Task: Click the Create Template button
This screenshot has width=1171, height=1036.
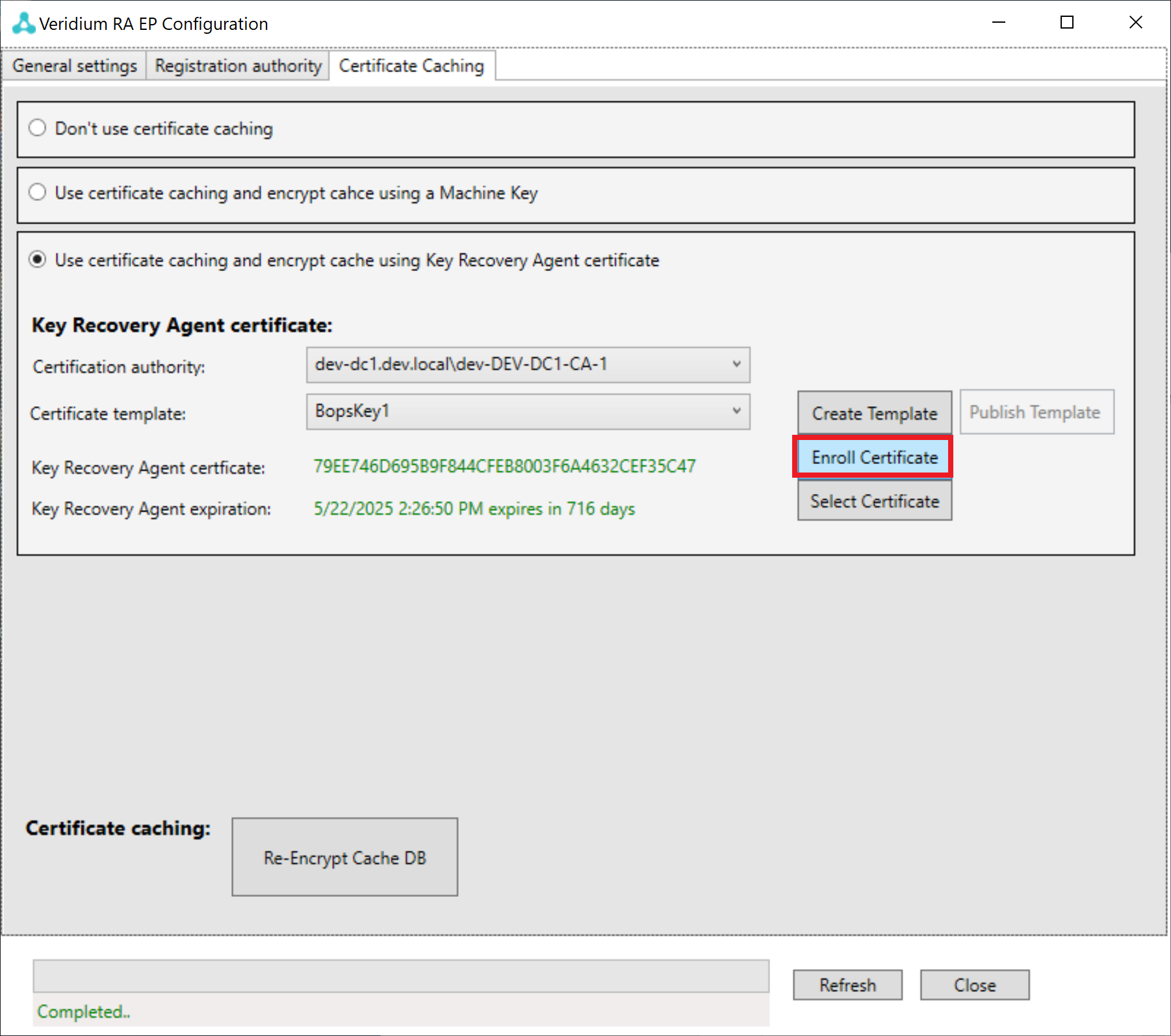Action: pos(874,413)
